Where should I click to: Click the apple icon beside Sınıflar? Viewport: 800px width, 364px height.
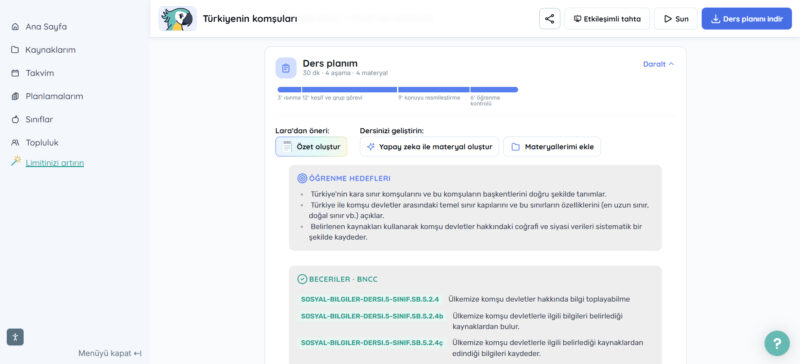coord(15,119)
